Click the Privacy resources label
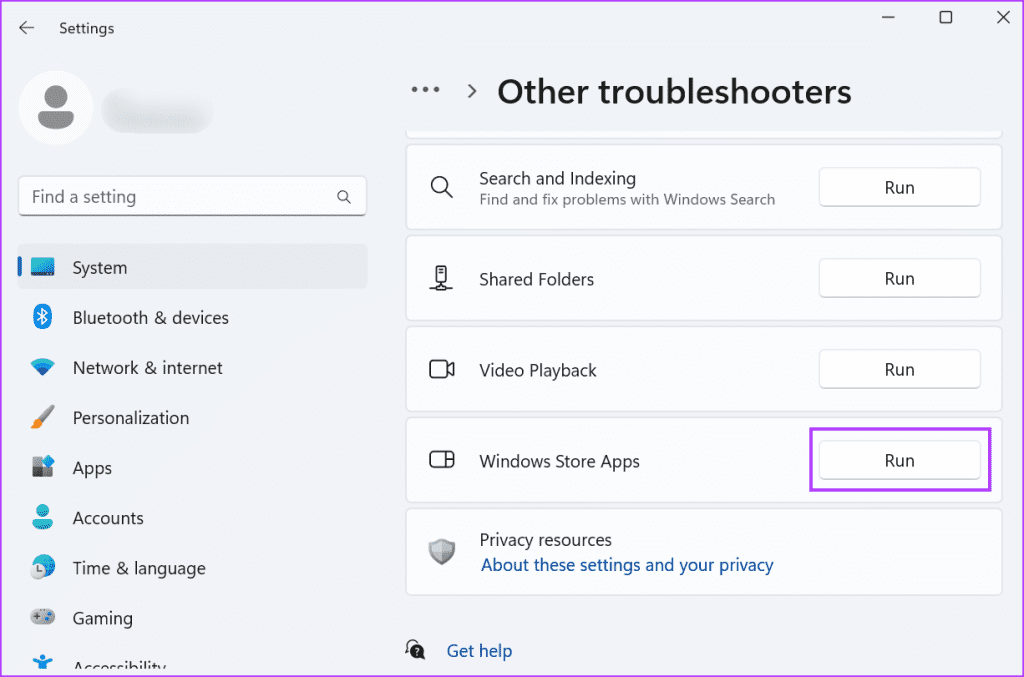1024x677 pixels. pyautogui.click(x=545, y=540)
